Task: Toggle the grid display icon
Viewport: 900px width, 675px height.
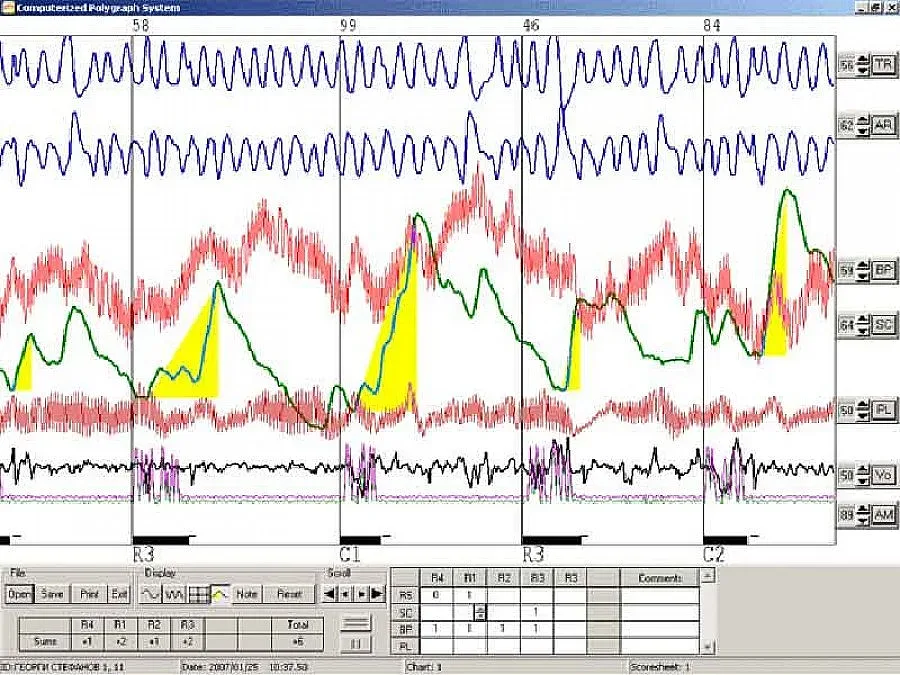Action: tap(198, 593)
